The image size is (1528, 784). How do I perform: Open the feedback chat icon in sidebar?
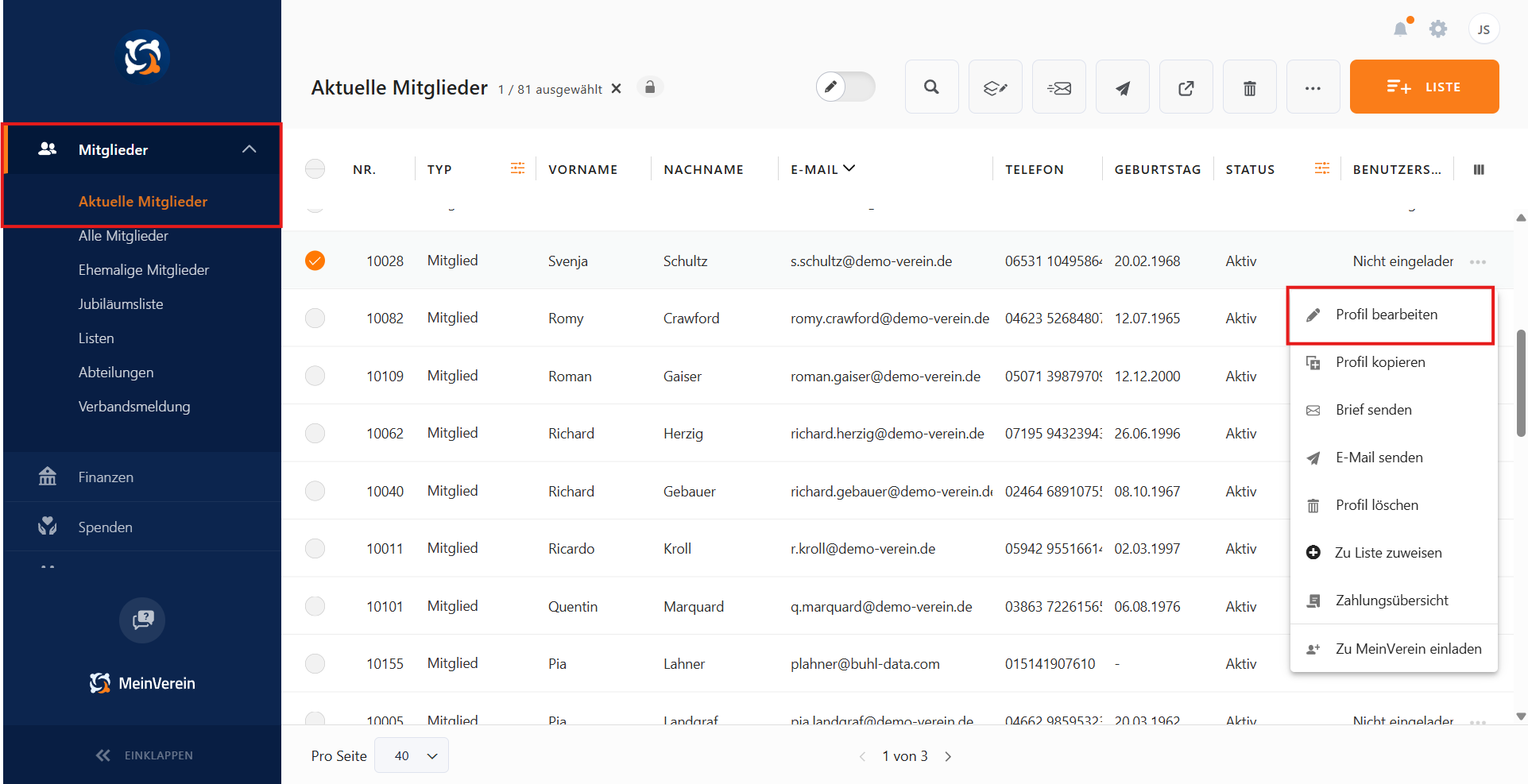tap(142, 620)
